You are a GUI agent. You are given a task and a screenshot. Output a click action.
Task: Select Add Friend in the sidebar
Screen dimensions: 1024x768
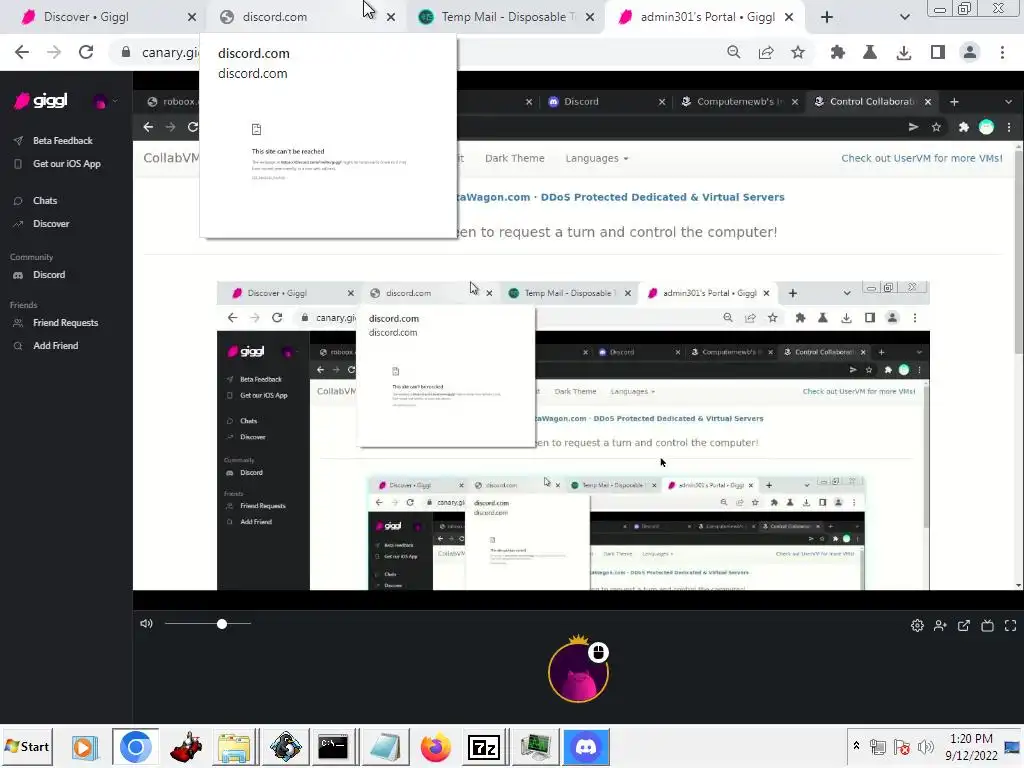pos(56,346)
